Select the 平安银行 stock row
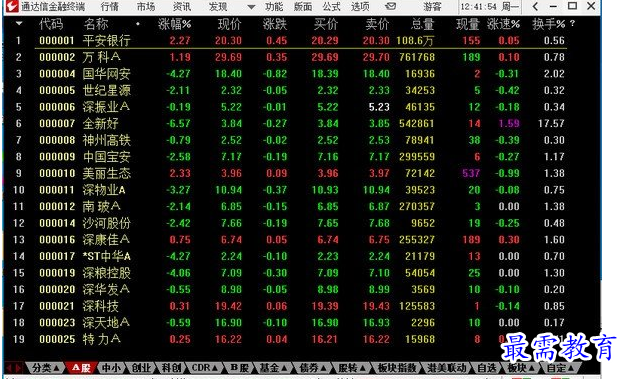 point(301,40)
